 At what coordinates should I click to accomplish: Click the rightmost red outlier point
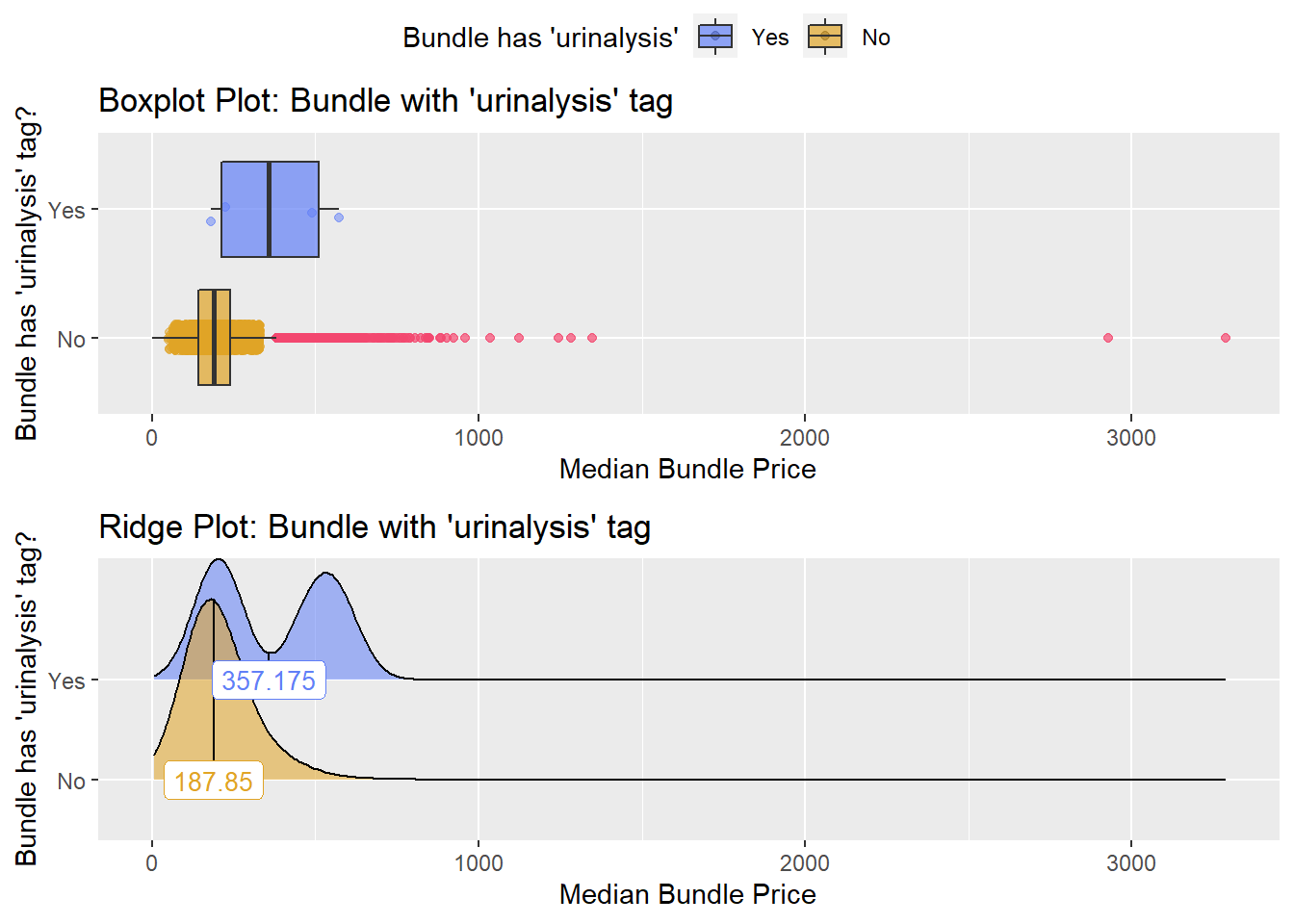[x=1226, y=338]
